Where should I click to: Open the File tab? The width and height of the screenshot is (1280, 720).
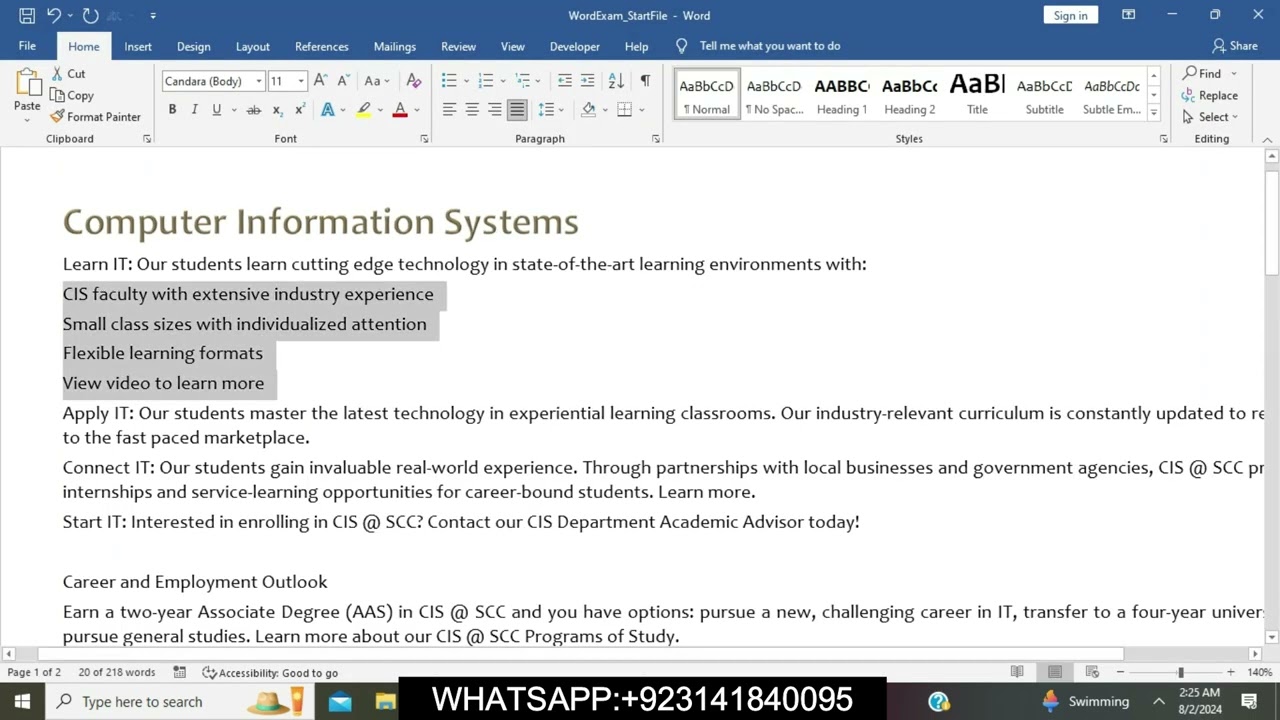pyautogui.click(x=27, y=46)
